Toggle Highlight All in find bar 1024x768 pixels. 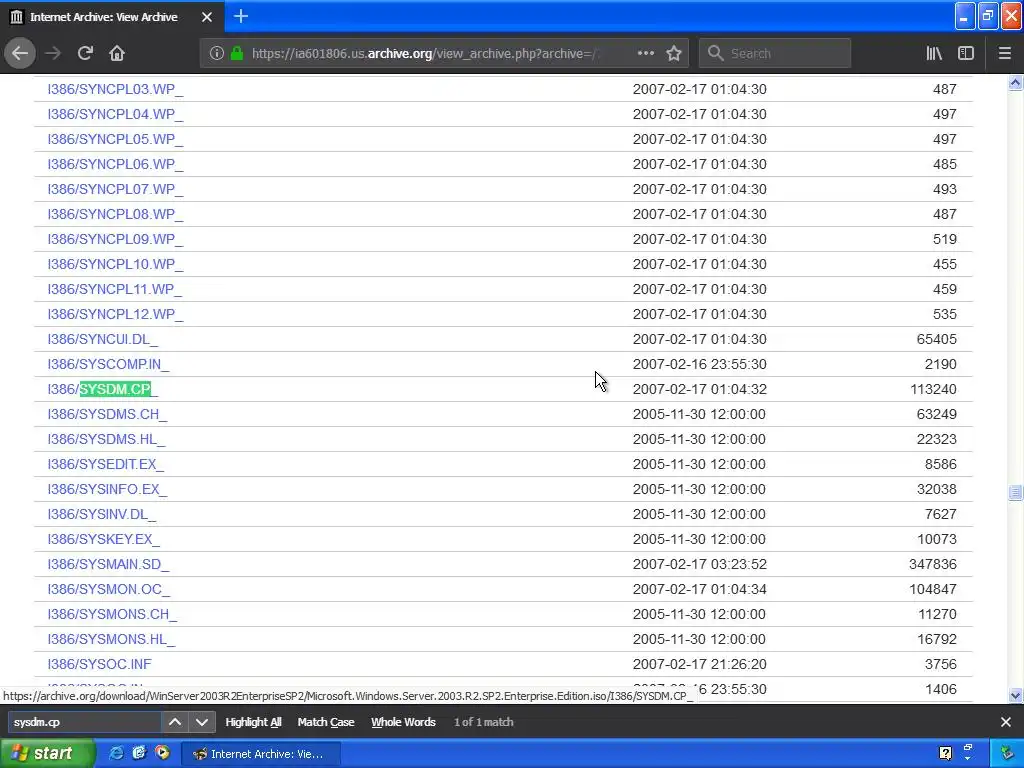(253, 722)
